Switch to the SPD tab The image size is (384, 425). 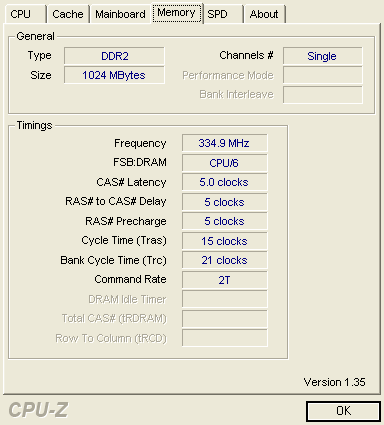click(223, 14)
